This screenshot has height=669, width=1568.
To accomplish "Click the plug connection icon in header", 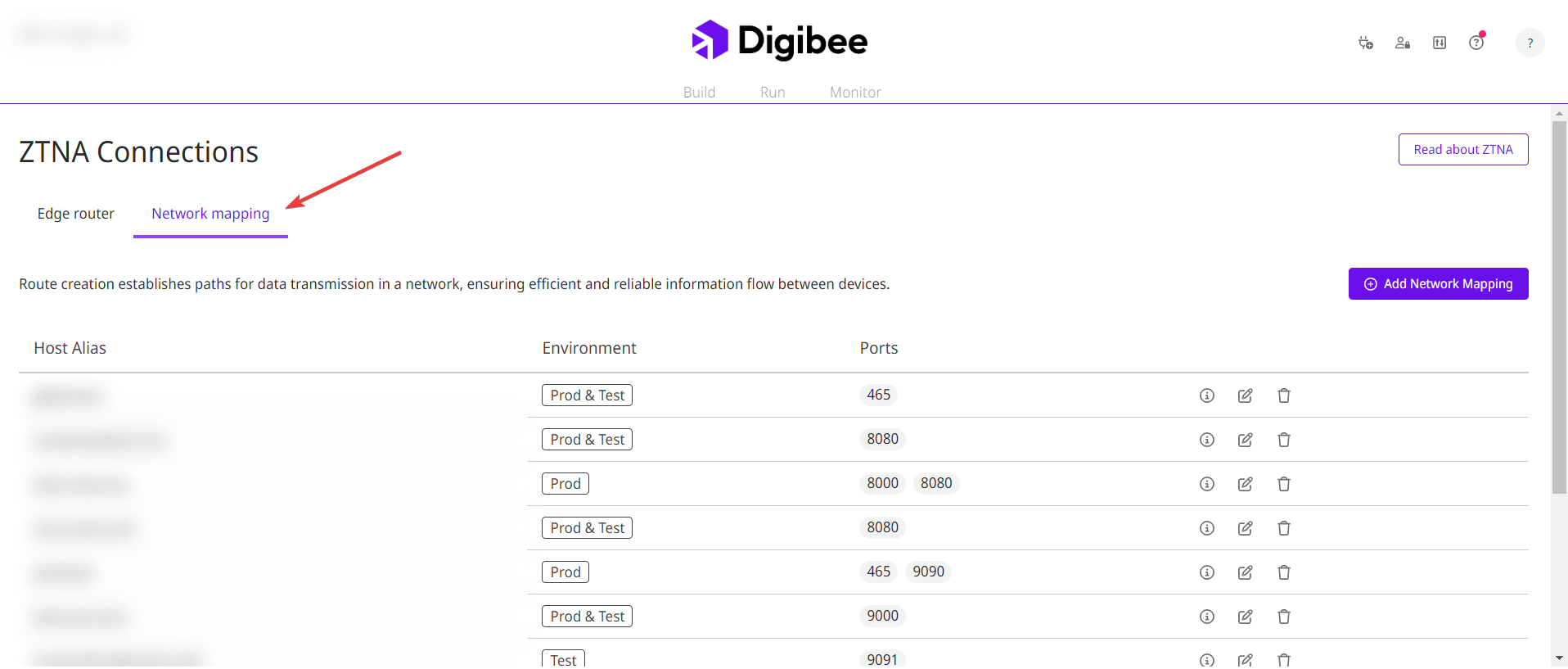I will 1365,43.
